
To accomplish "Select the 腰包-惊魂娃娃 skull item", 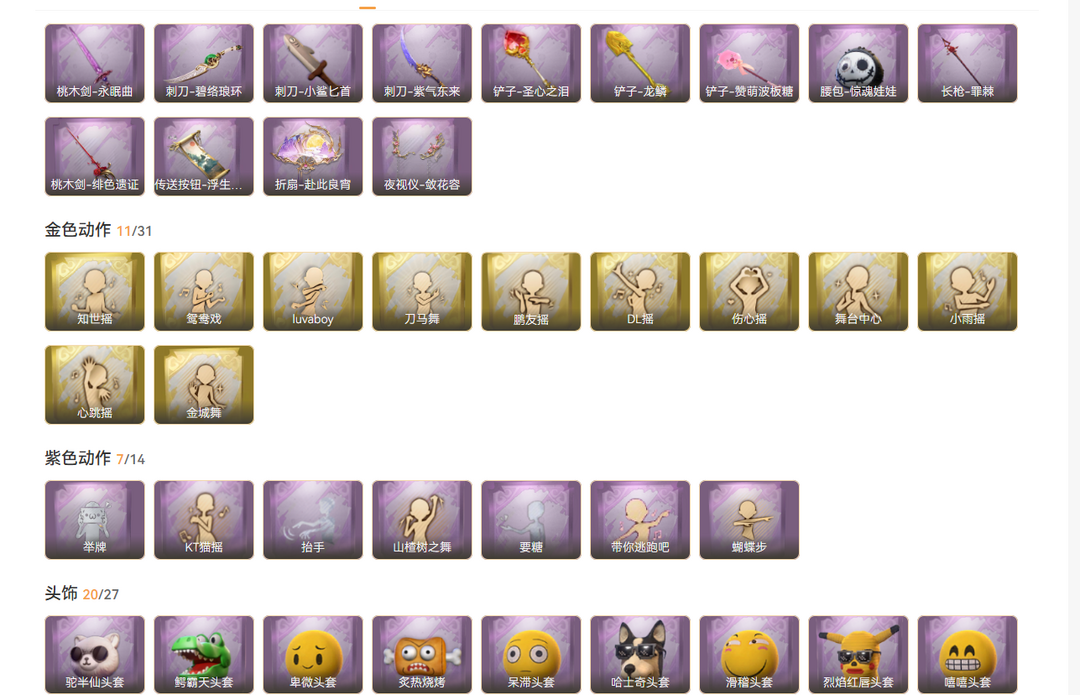I will click(858, 63).
